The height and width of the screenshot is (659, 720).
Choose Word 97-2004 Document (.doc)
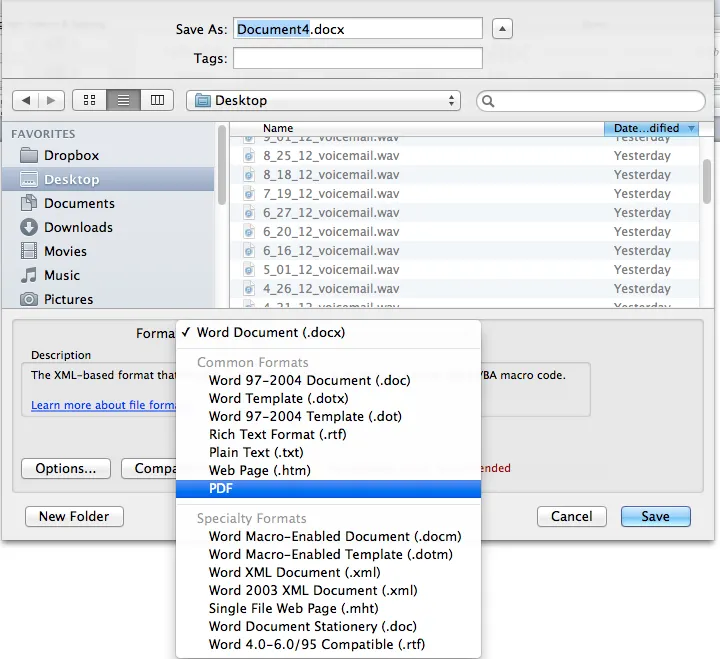pyautogui.click(x=328, y=380)
